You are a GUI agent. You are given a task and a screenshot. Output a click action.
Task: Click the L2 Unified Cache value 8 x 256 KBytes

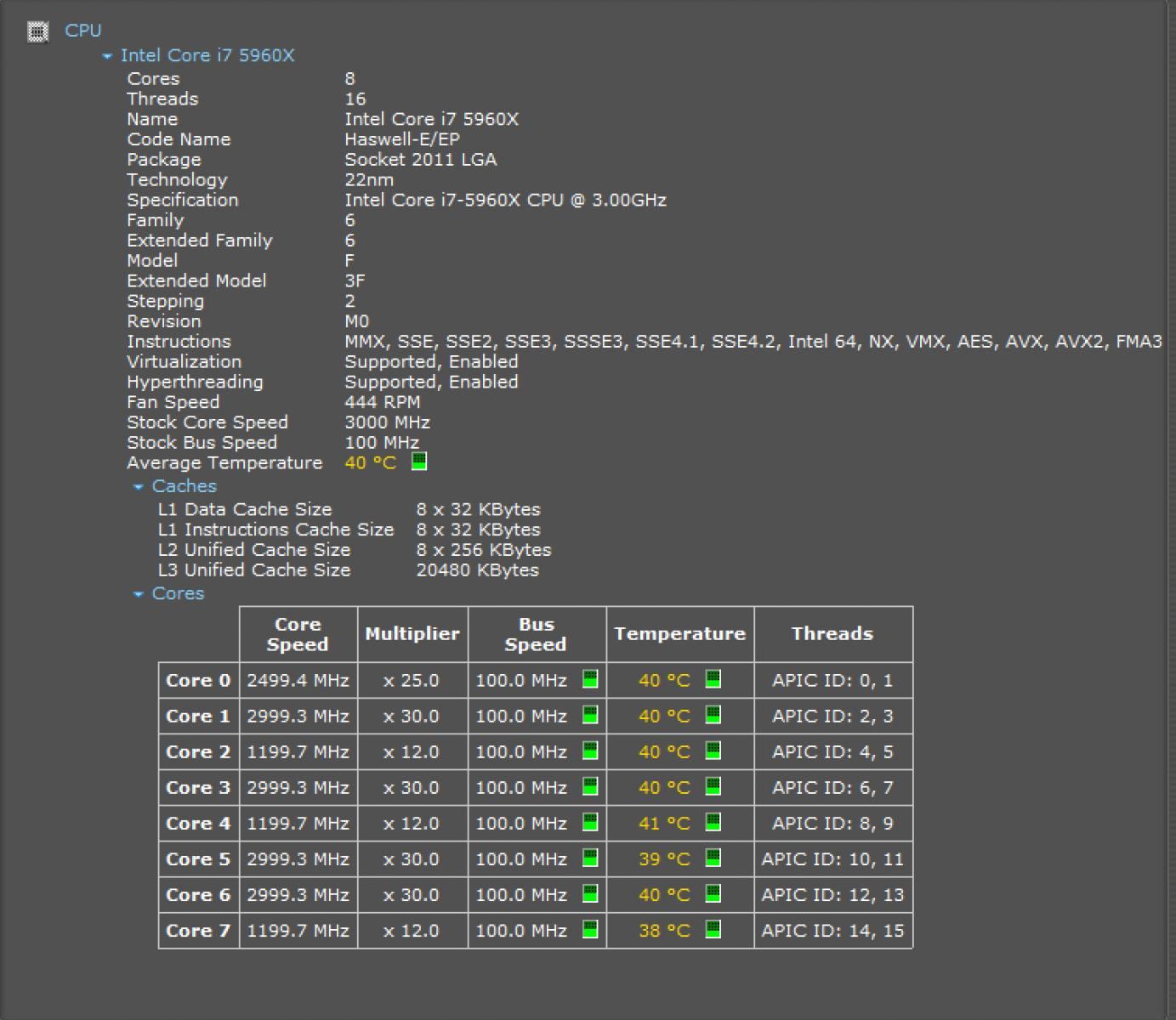(x=484, y=550)
